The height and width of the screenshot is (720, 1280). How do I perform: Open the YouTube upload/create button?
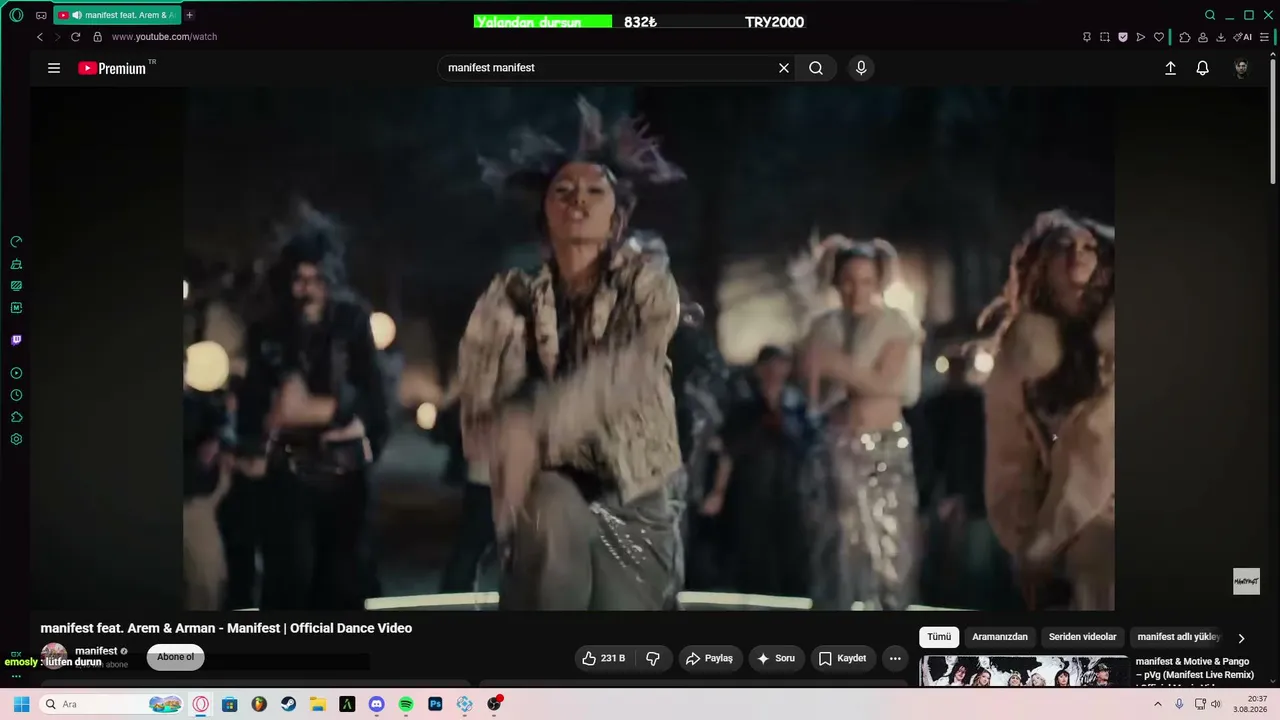[x=1171, y=68]
